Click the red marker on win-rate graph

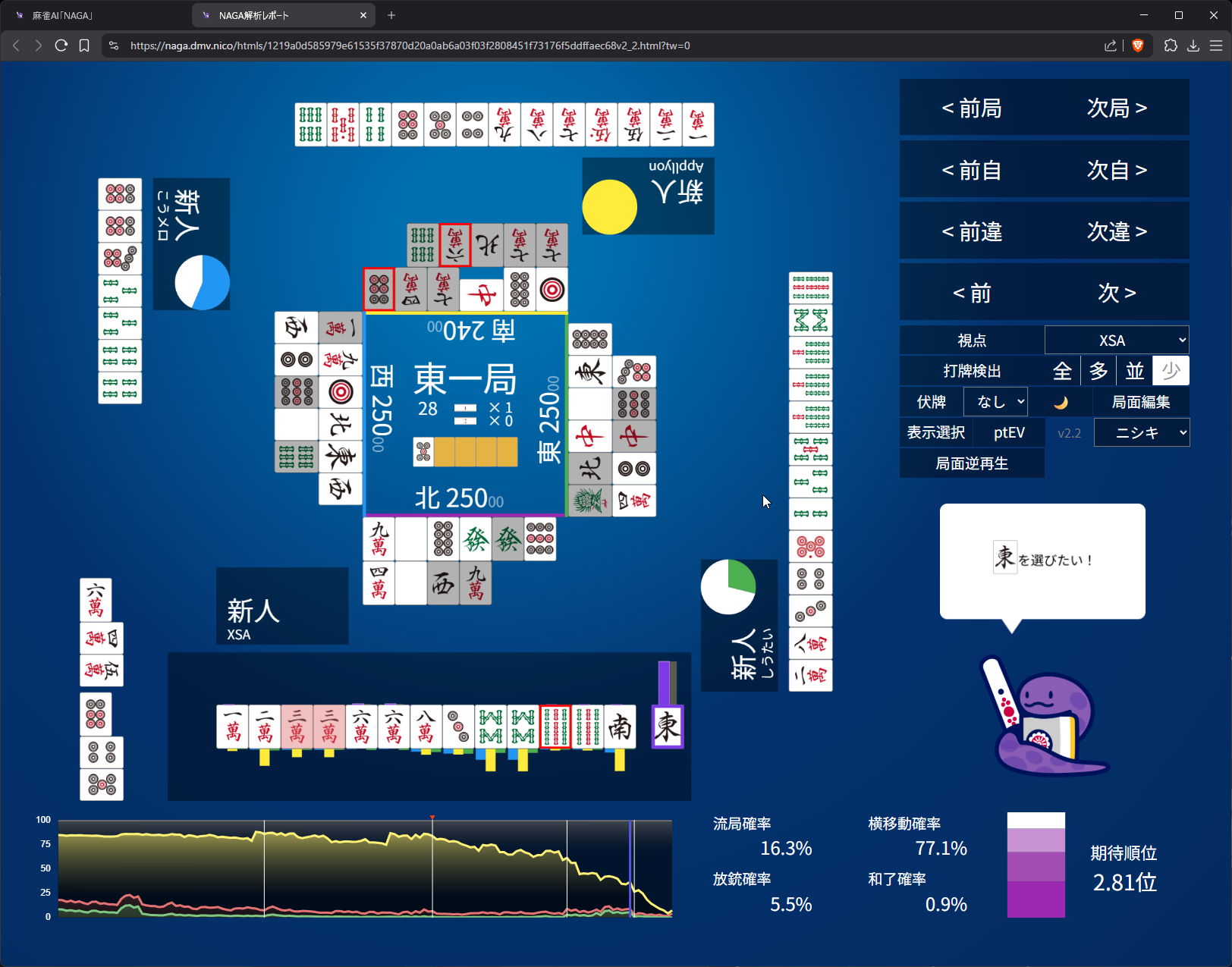[432, 818]
